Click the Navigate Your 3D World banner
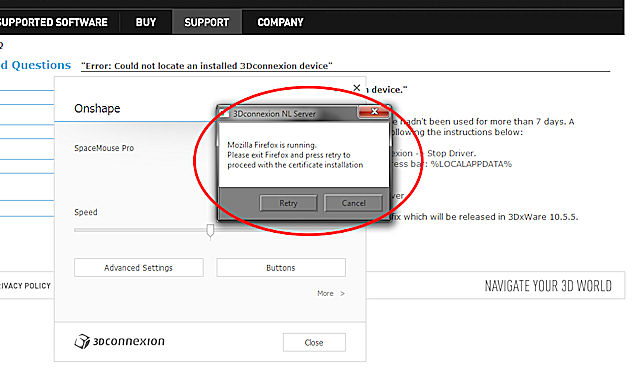640x392 pixels. click(x=548, y=286)
